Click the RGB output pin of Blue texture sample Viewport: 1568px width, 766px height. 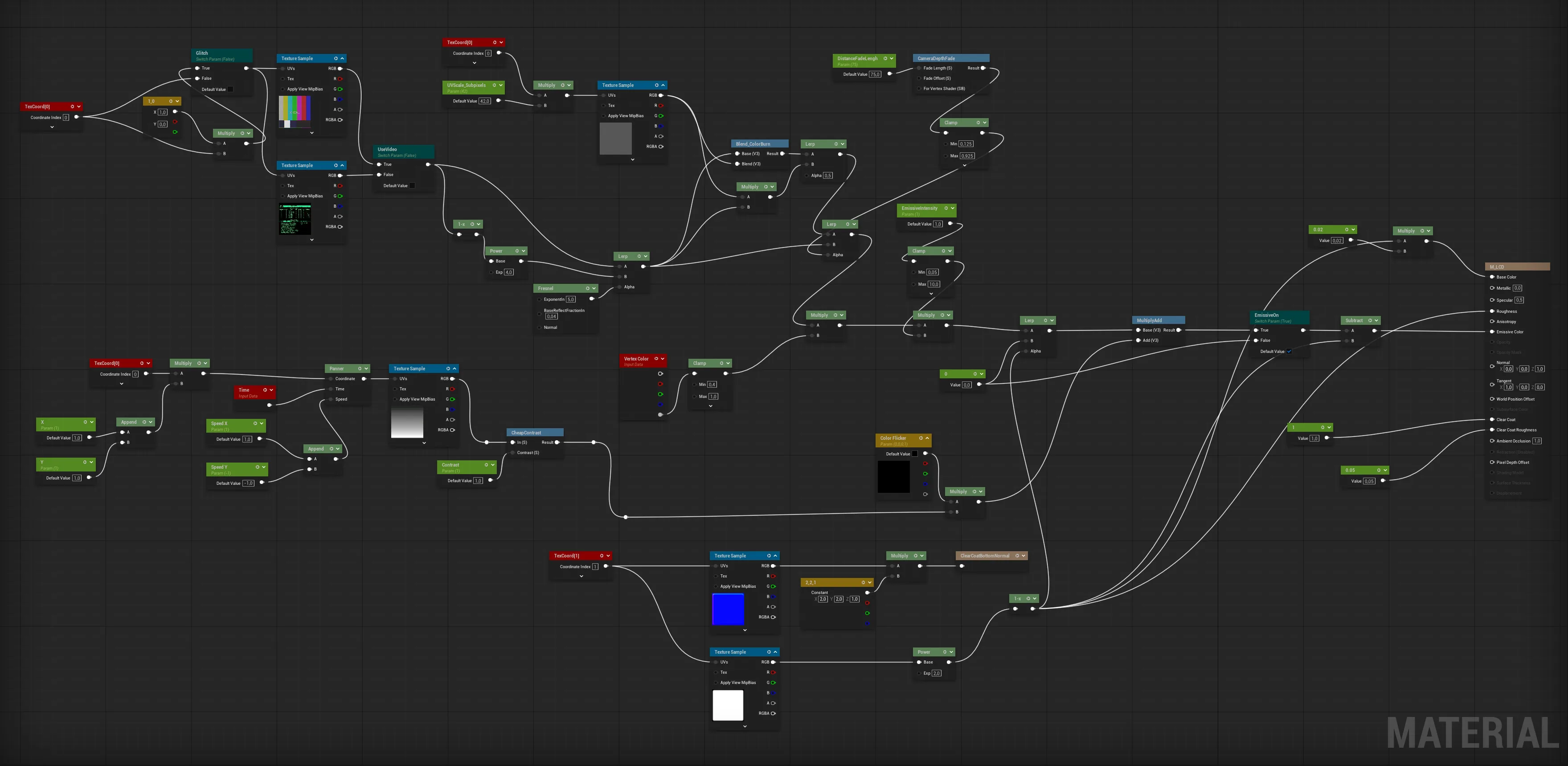click(773, 565)
